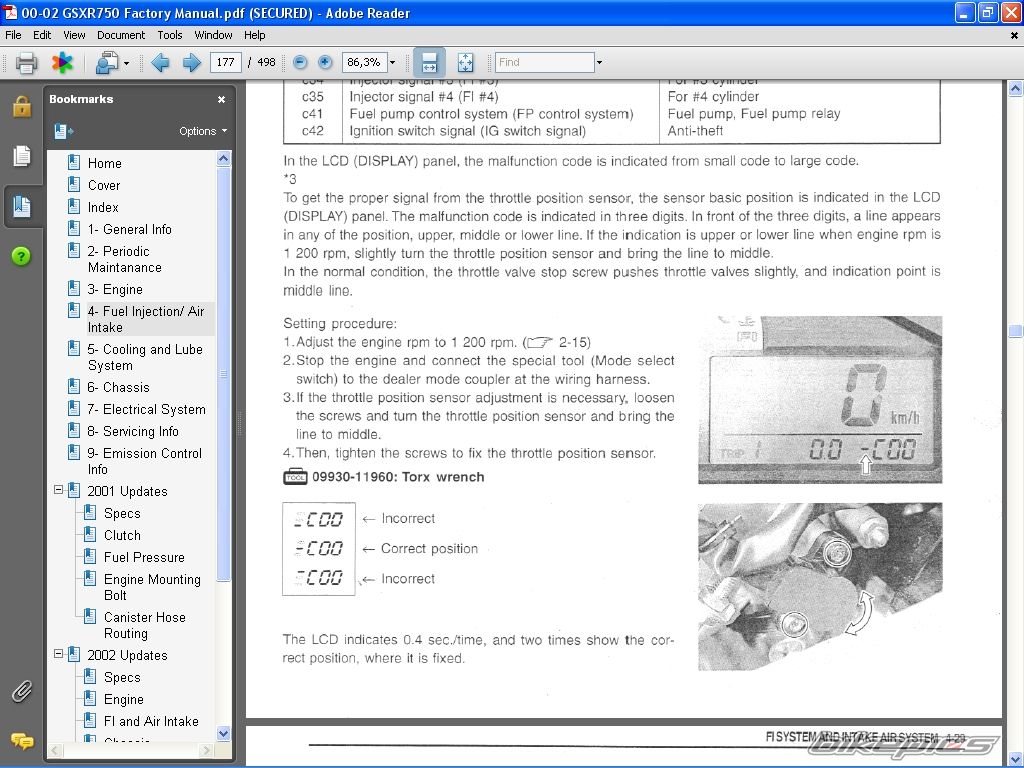
Task: Zoom in using the plus button
Action: point(325,62)
